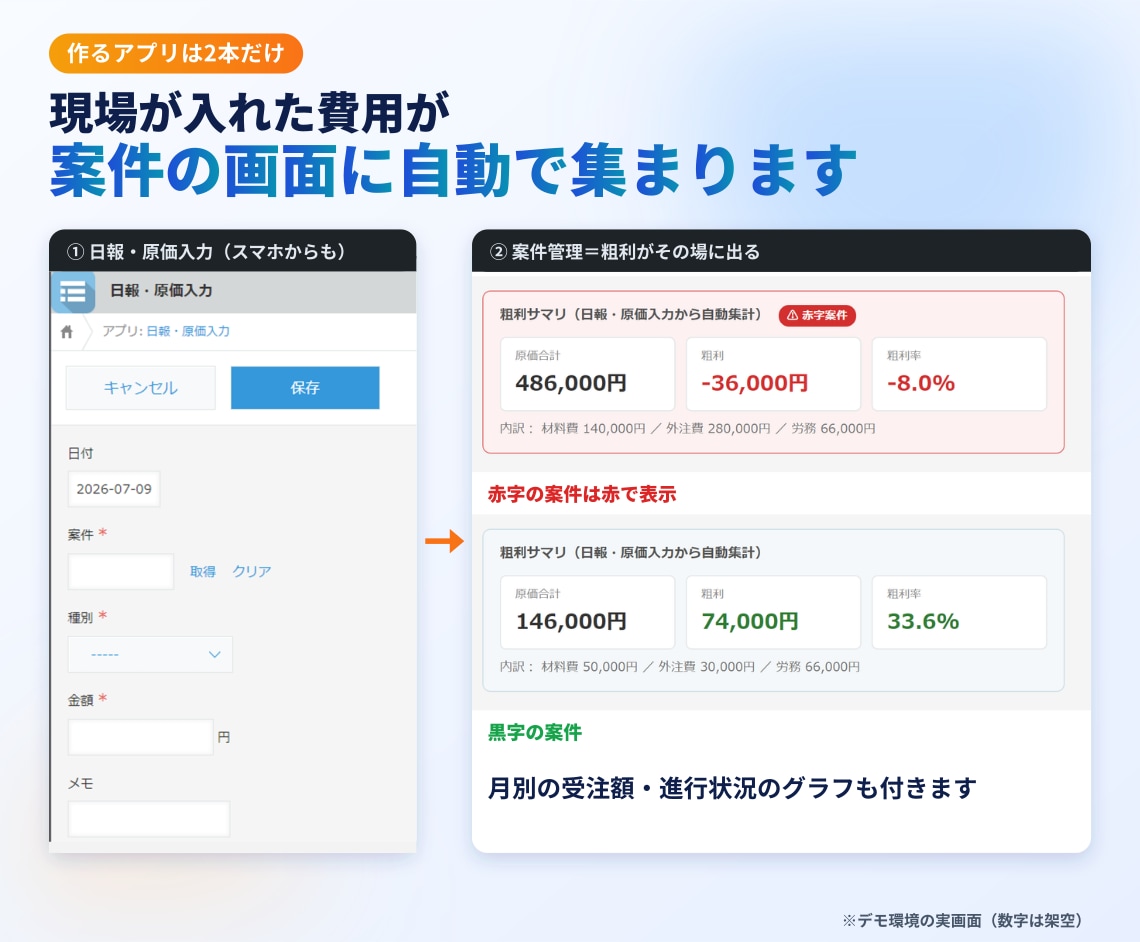The image size is (1140, 942).
Task: Click the 赤字案件 warning badge
Action: pyautogui.click(x=817, y=315)
